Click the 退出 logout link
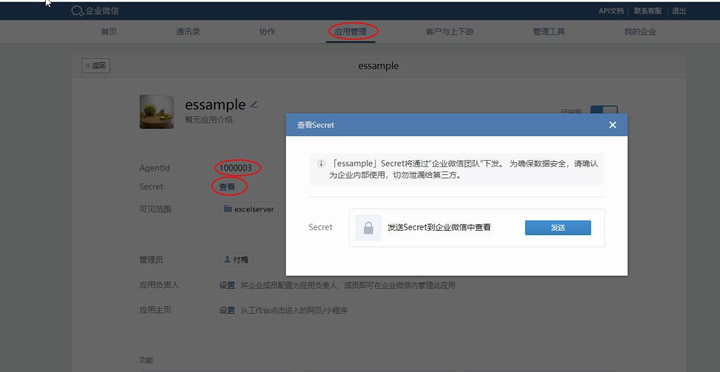The height and width of the screenshot is (372, 720). click(x=679, y=11)
